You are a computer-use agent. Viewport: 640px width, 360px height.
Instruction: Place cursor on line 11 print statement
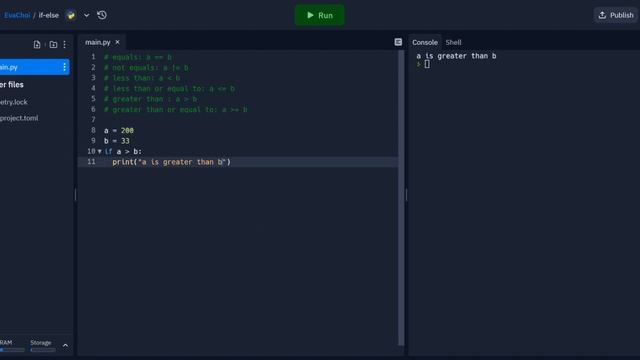coord(171,162)
